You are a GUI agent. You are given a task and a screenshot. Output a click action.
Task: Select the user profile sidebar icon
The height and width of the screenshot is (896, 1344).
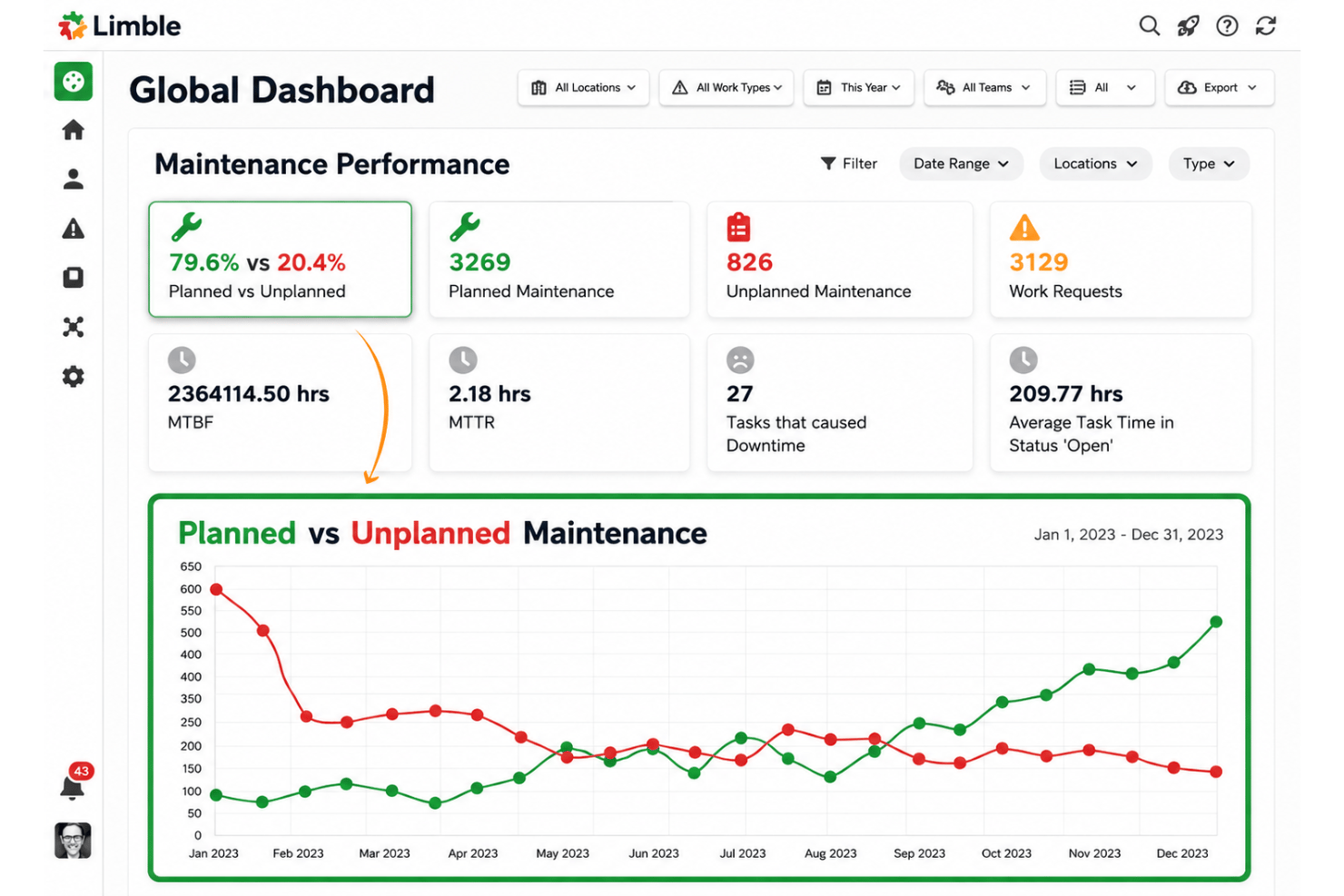73,179
